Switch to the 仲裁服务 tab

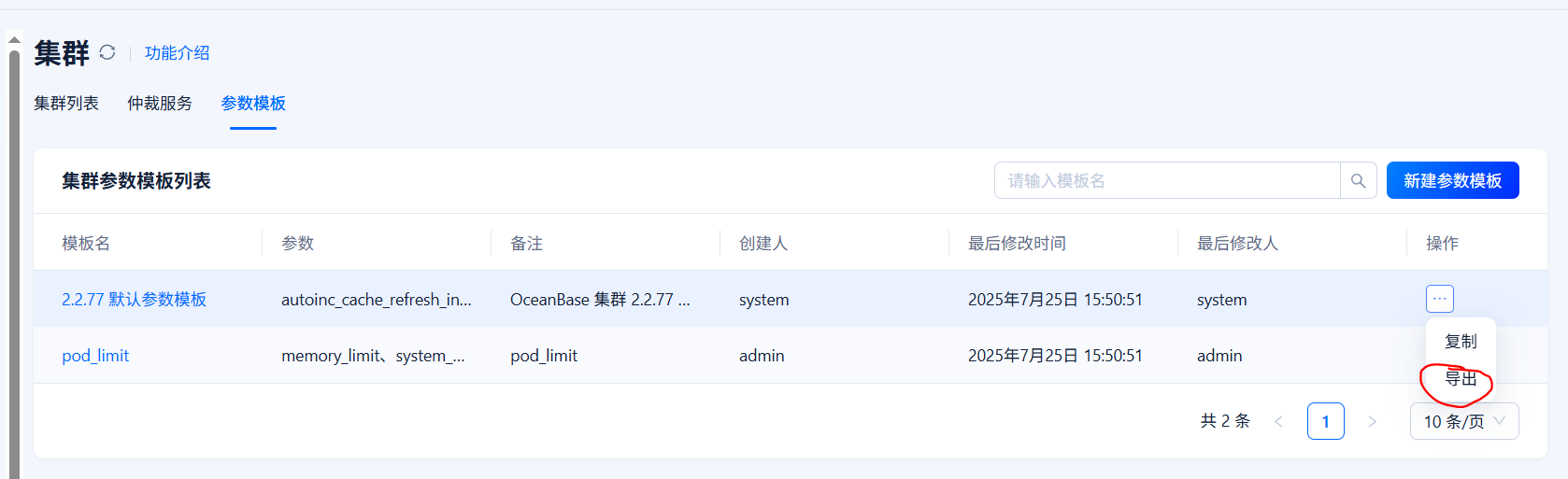click(160, 104)
